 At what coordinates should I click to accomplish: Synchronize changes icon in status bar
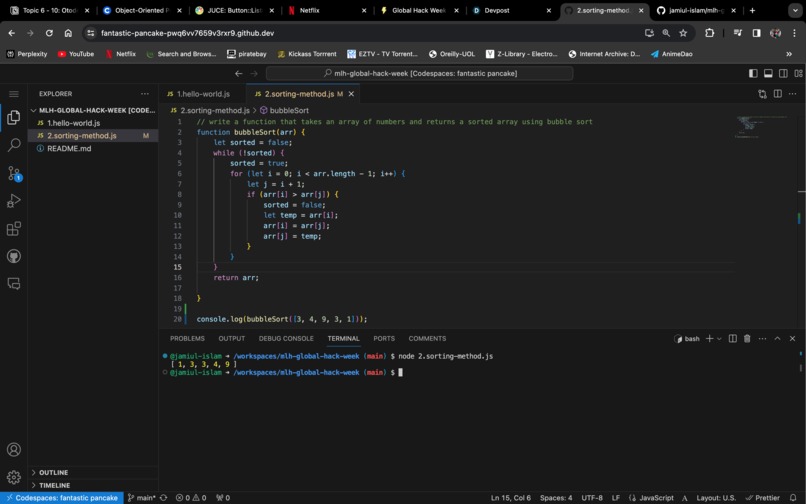point(163,497)
